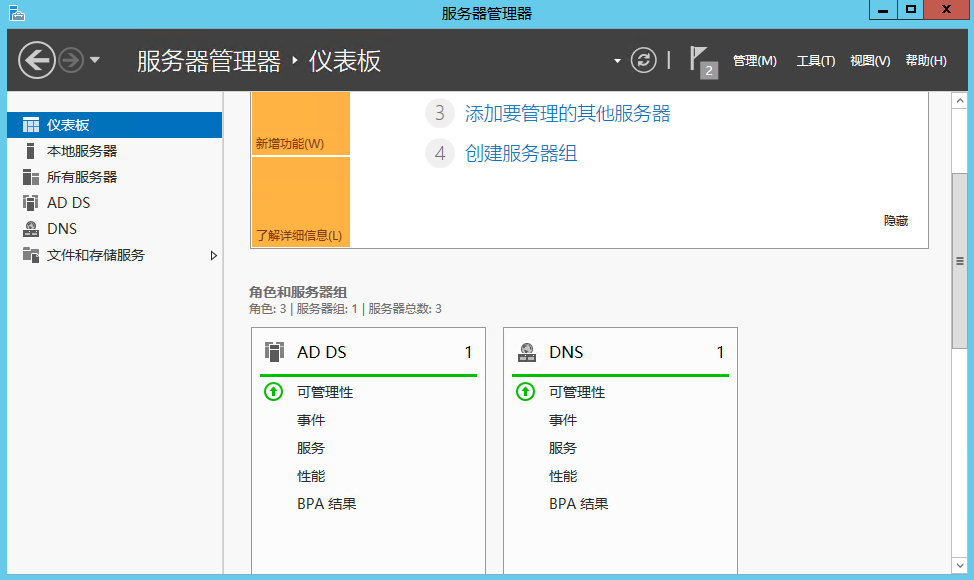Click the AD DS tile title
The image size is (974, 580).
(x=322, y=352)
